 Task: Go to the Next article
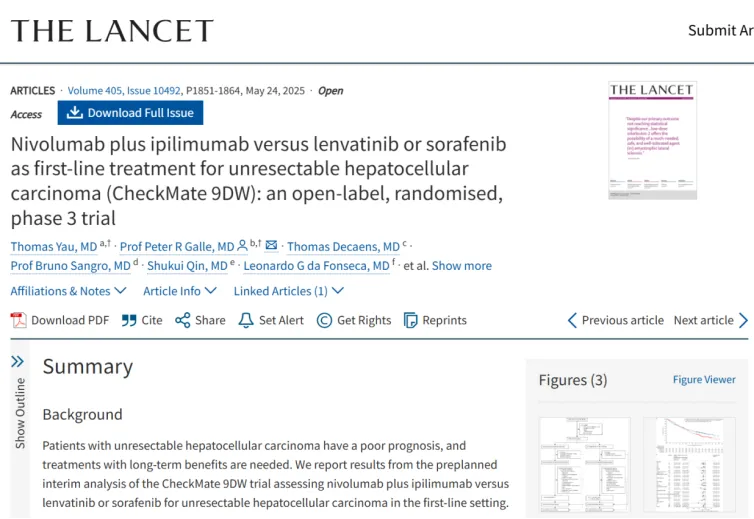[710, 320]
